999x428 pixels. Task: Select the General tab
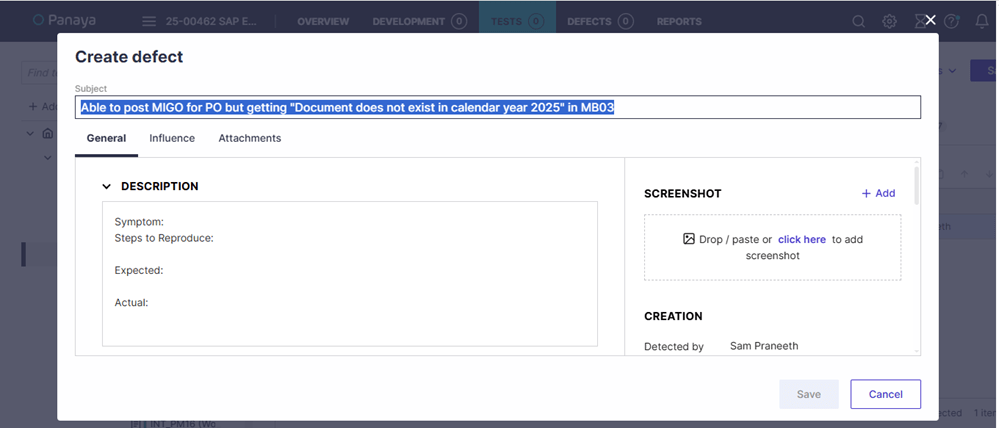(x=106, y=138)
